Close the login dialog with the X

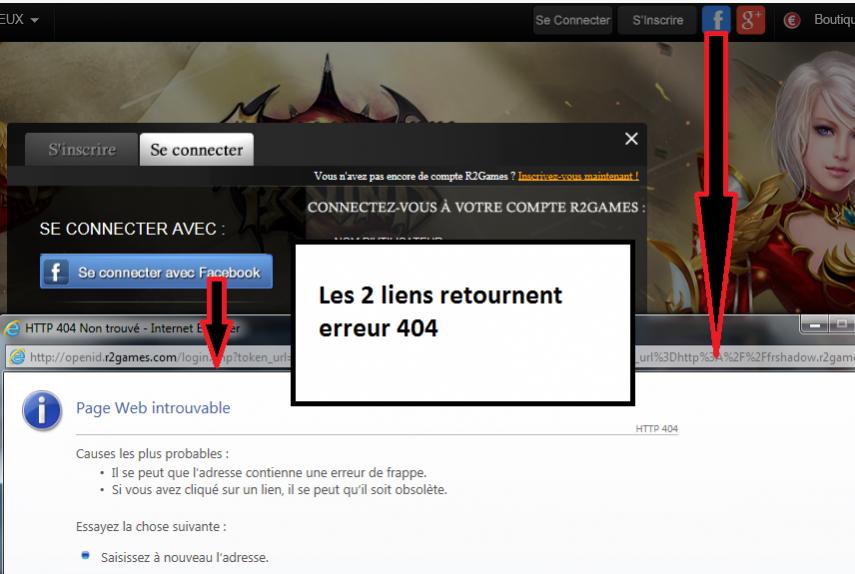(x=630, y=139)
